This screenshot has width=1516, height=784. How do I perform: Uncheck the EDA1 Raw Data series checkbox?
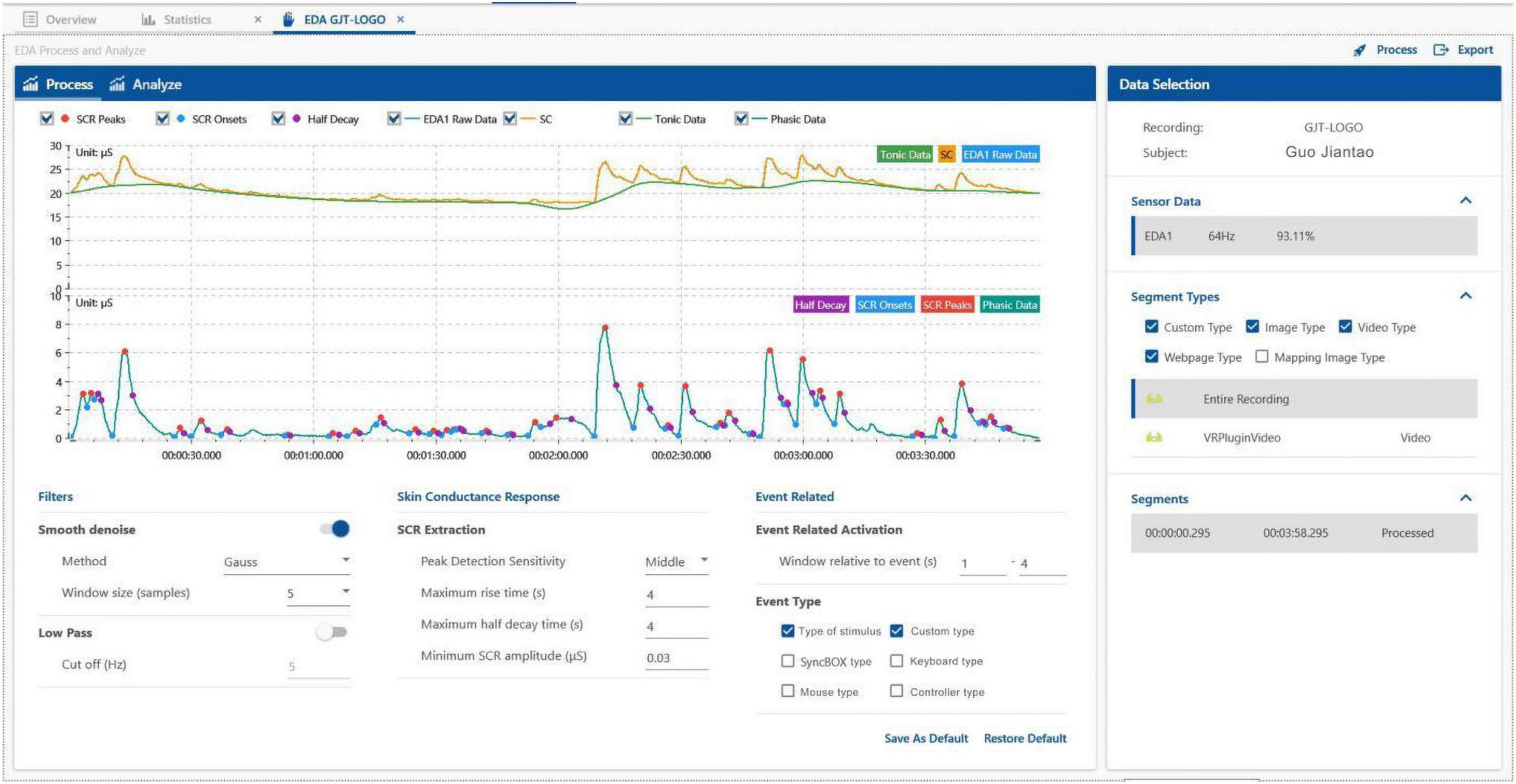click(x=394, y=119)
